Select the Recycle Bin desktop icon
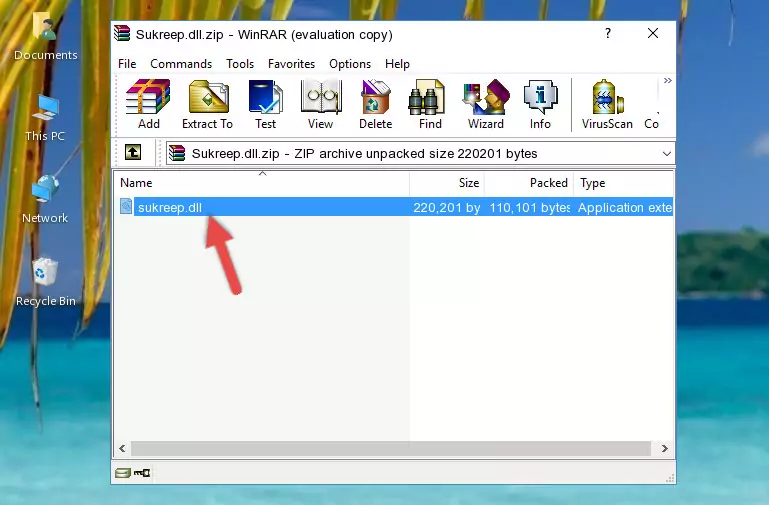Screen dimensions: 769x505 point(46,283)
